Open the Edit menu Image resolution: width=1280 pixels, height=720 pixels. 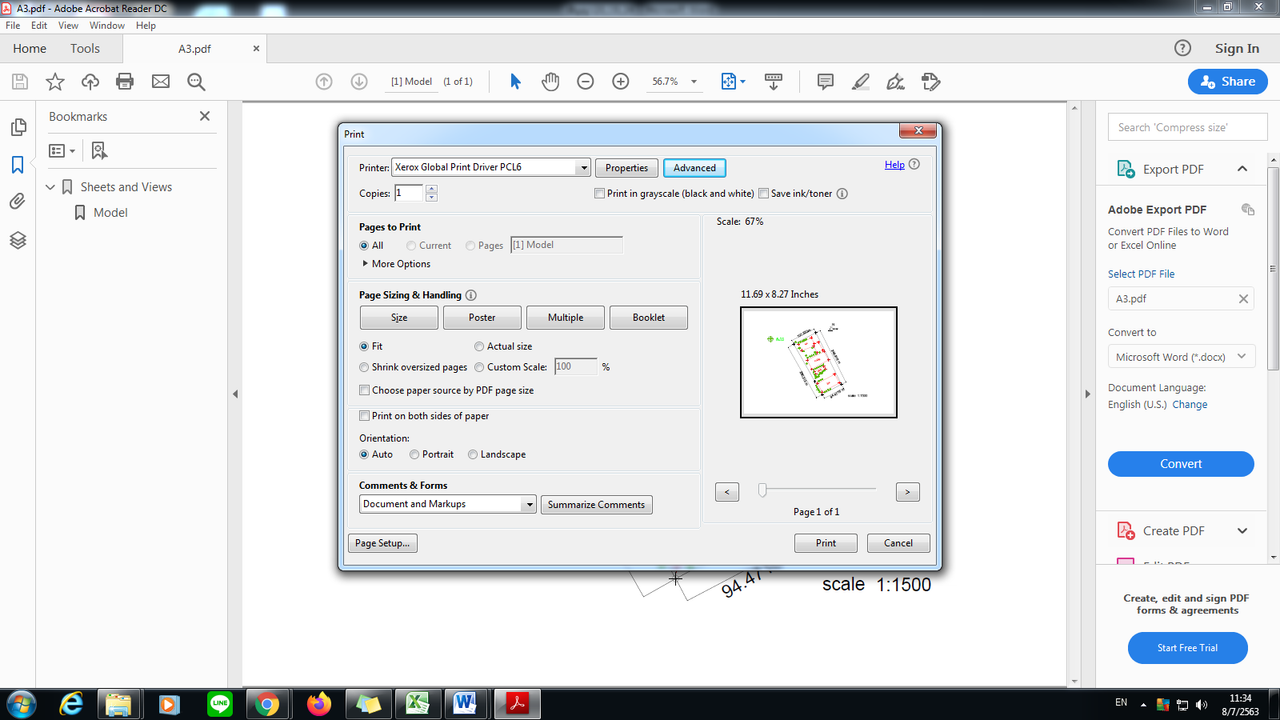pos(39,25)
